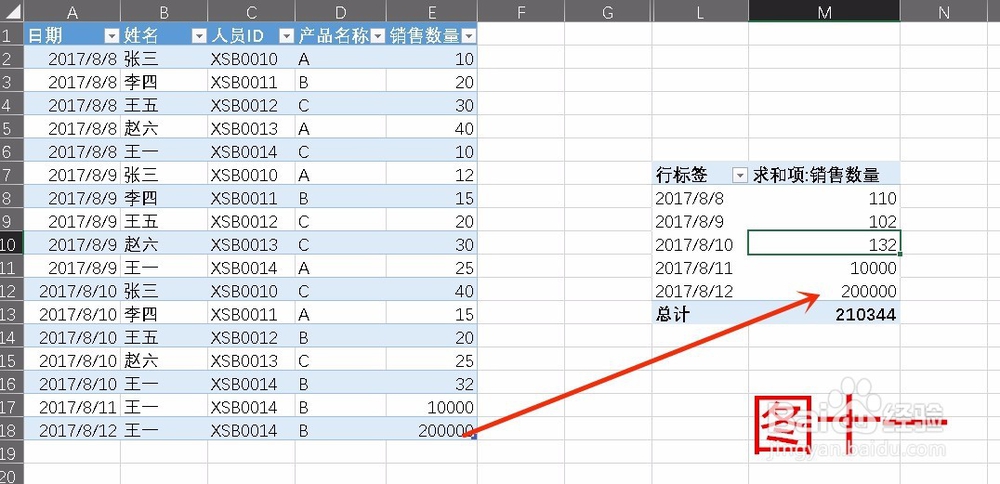
Task: Select column F header
Action: coord(521,11)
